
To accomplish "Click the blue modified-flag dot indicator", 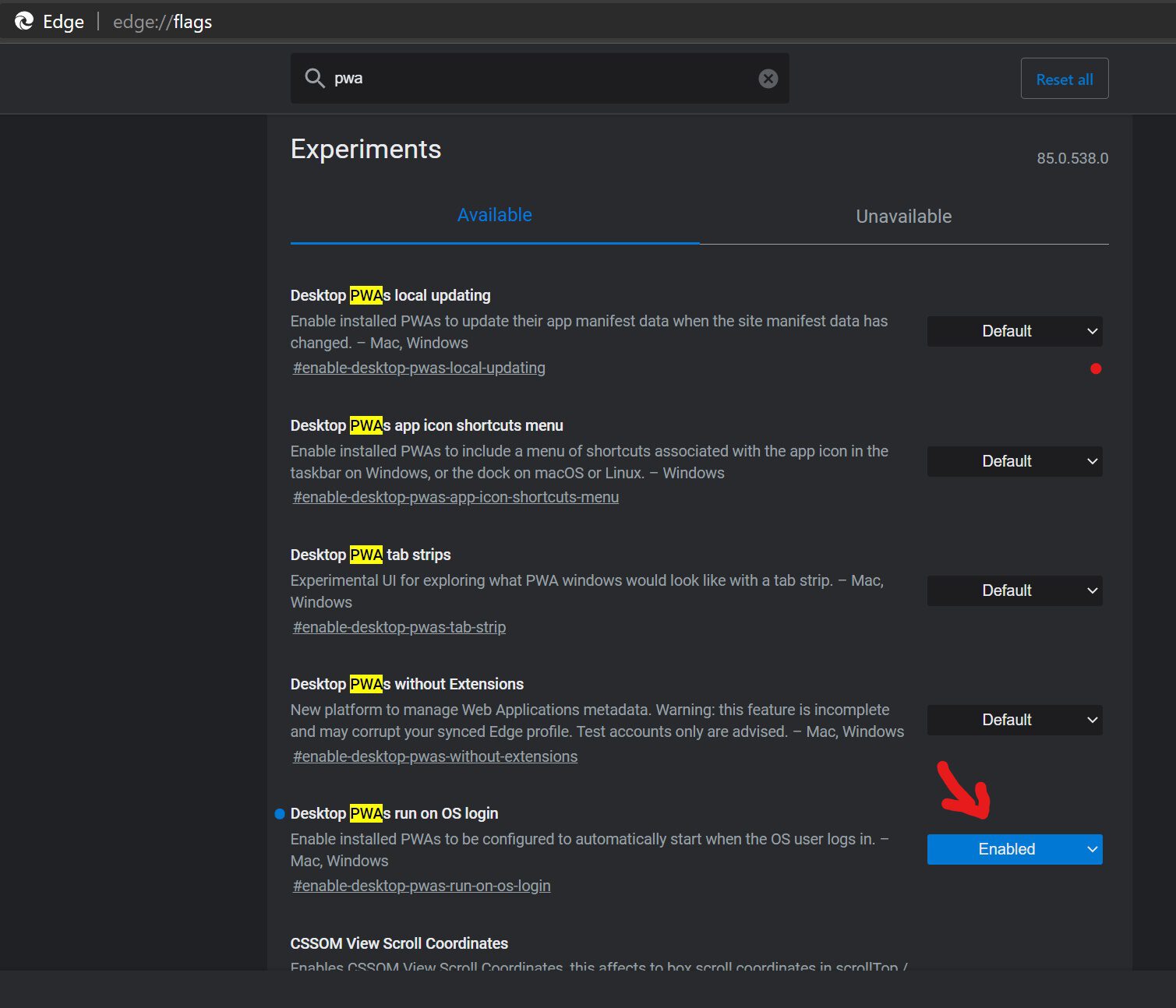I will tap(280, 813).
